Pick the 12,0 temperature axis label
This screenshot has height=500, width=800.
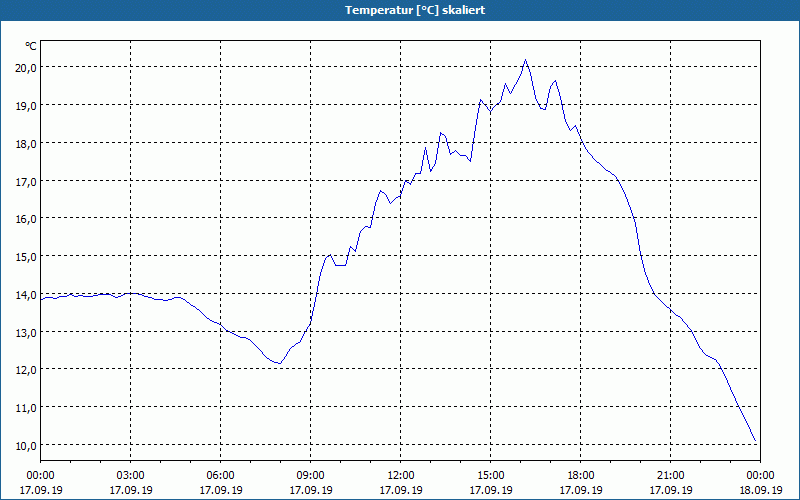pos(26,370)
